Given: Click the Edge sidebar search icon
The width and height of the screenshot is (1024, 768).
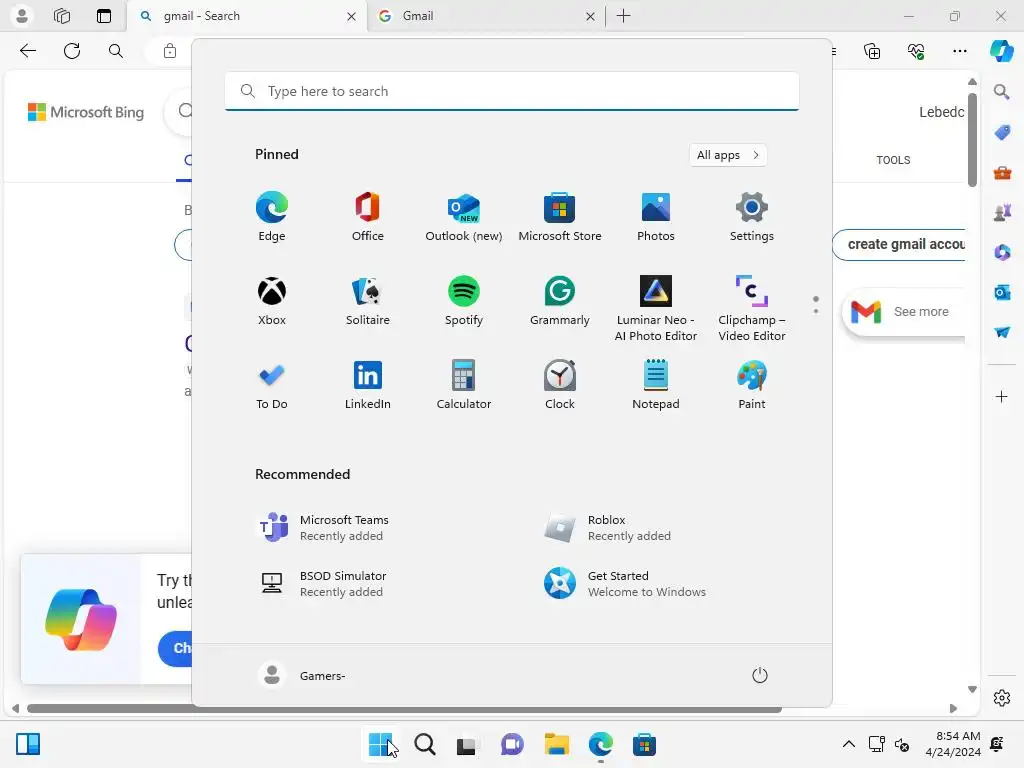Looking at the screenshot, I should (1002, 92).
